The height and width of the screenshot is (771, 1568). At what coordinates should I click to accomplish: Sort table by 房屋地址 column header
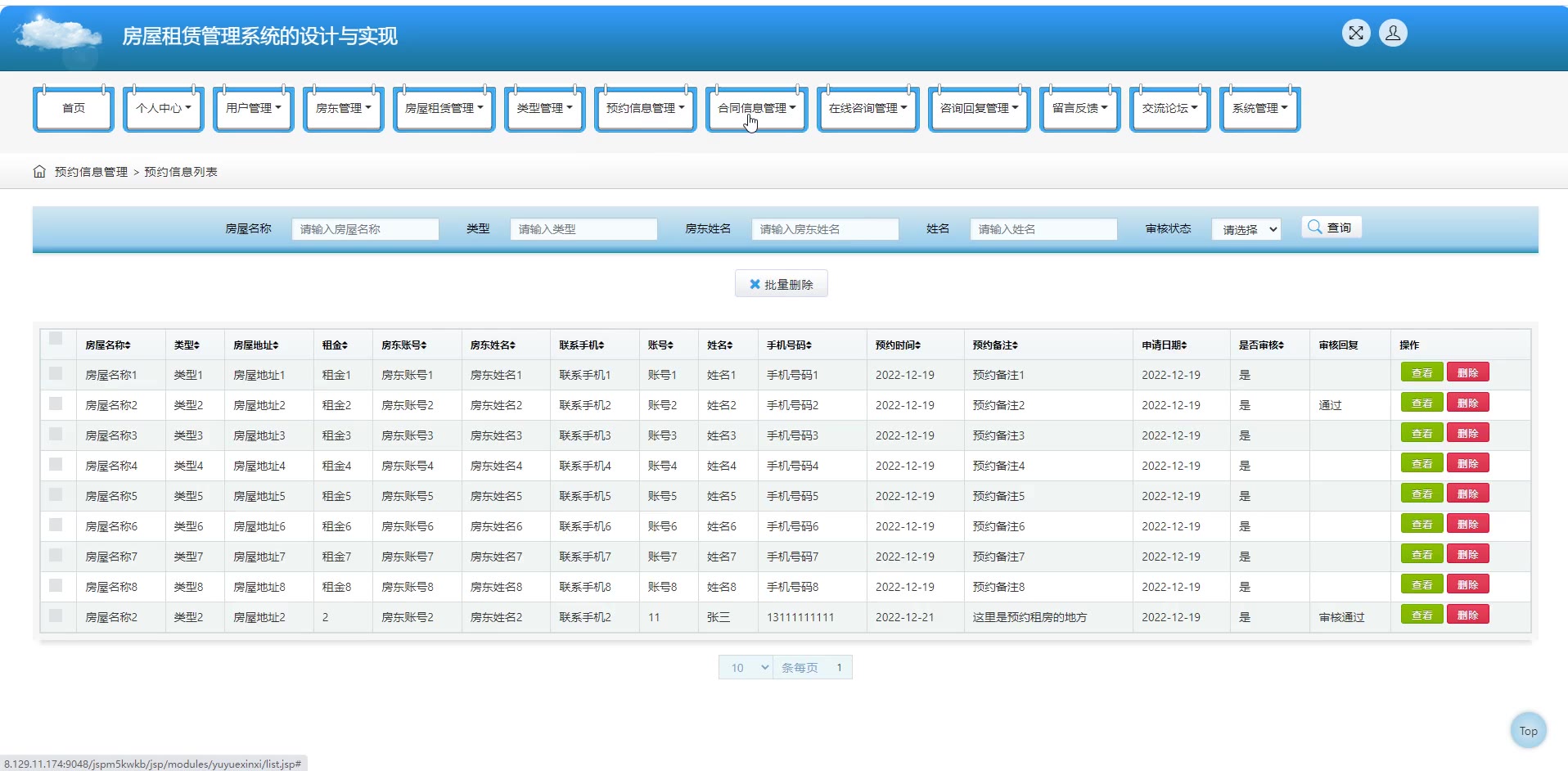[x=256, y=345]
